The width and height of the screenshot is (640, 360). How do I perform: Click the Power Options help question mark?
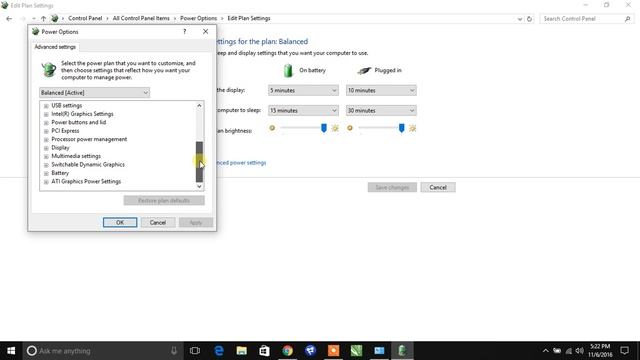click(184, 31)
